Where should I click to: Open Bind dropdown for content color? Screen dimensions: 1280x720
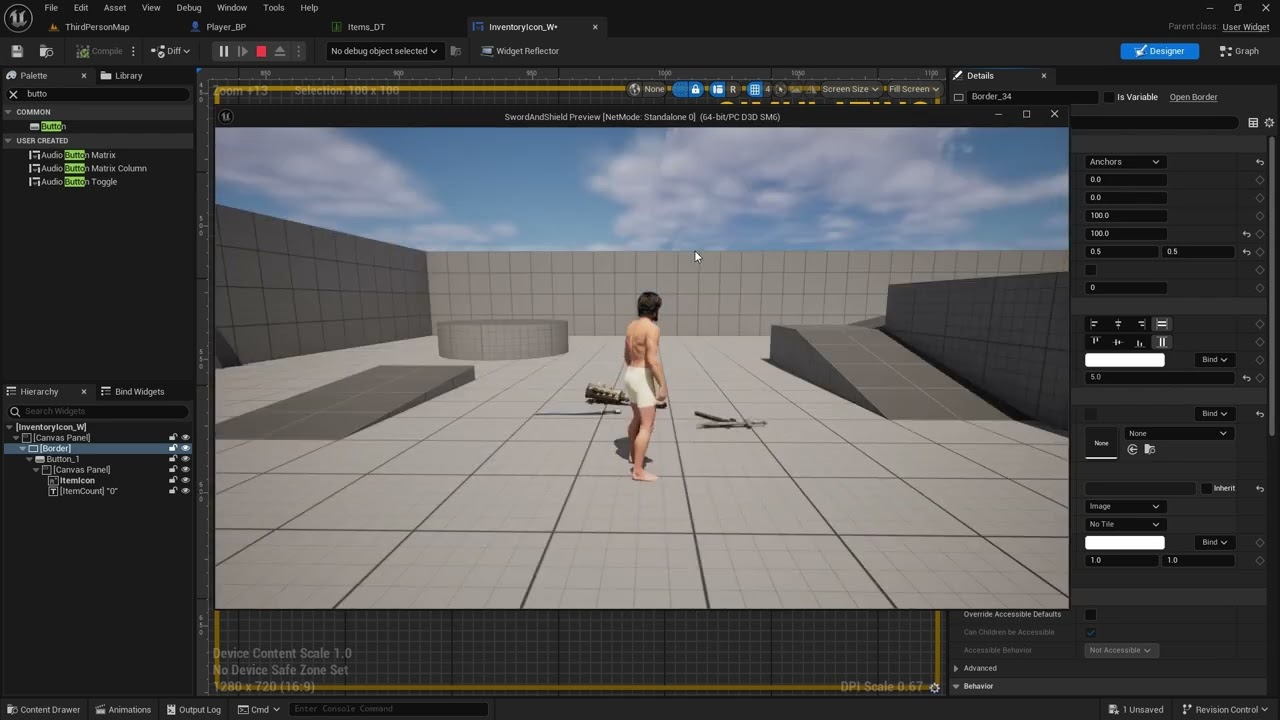pos(1215,360)
